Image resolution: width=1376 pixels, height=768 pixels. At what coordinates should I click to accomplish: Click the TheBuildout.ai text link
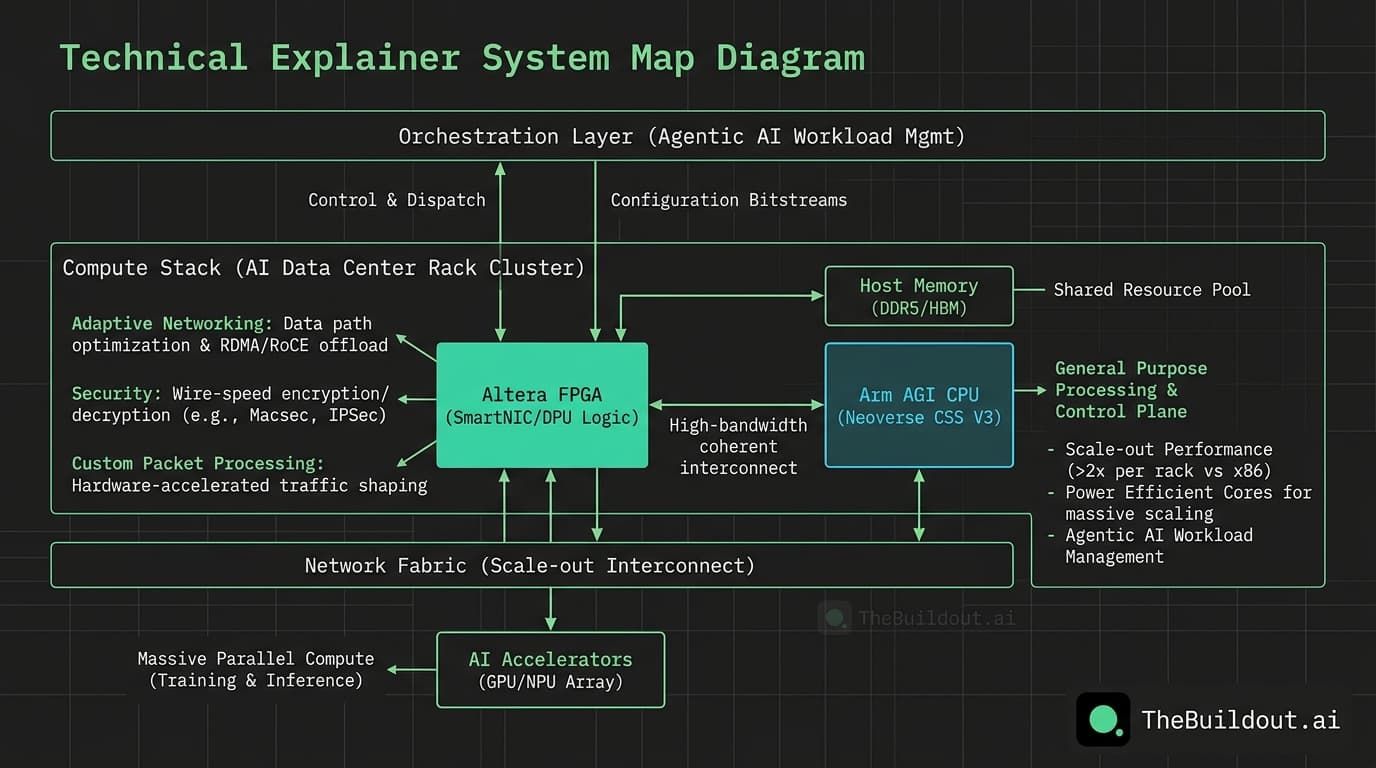(x=1240, y=719)
